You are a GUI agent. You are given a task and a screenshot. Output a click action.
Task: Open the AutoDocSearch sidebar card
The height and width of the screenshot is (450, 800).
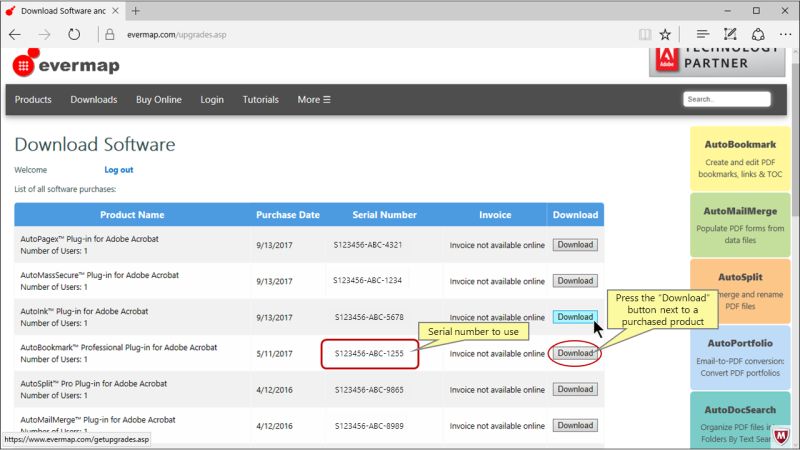740,421
